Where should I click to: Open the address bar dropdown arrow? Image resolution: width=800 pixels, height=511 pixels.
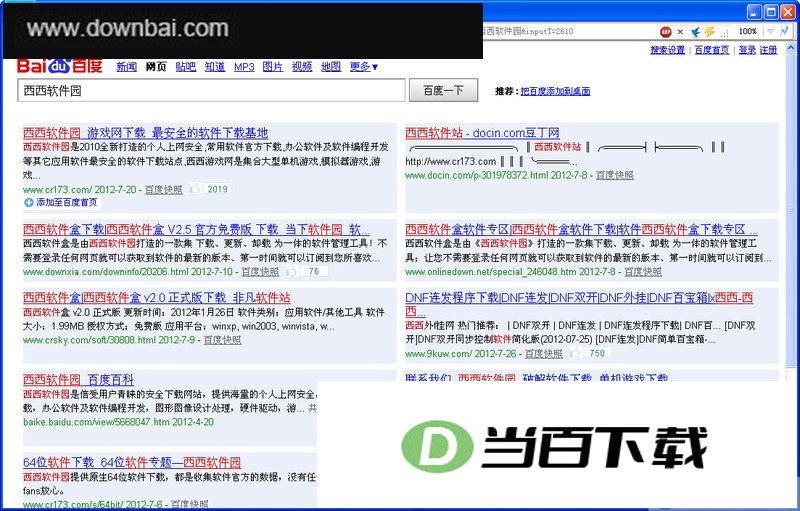tap(770, 31)
